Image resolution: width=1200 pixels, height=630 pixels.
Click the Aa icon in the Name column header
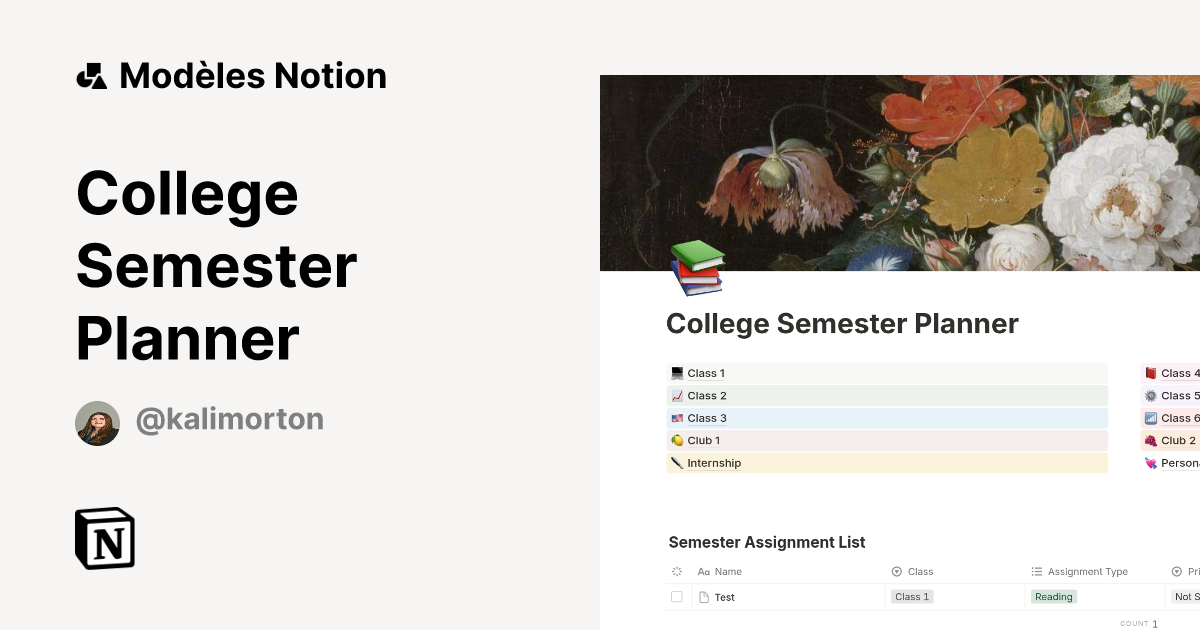pos(703,571)
